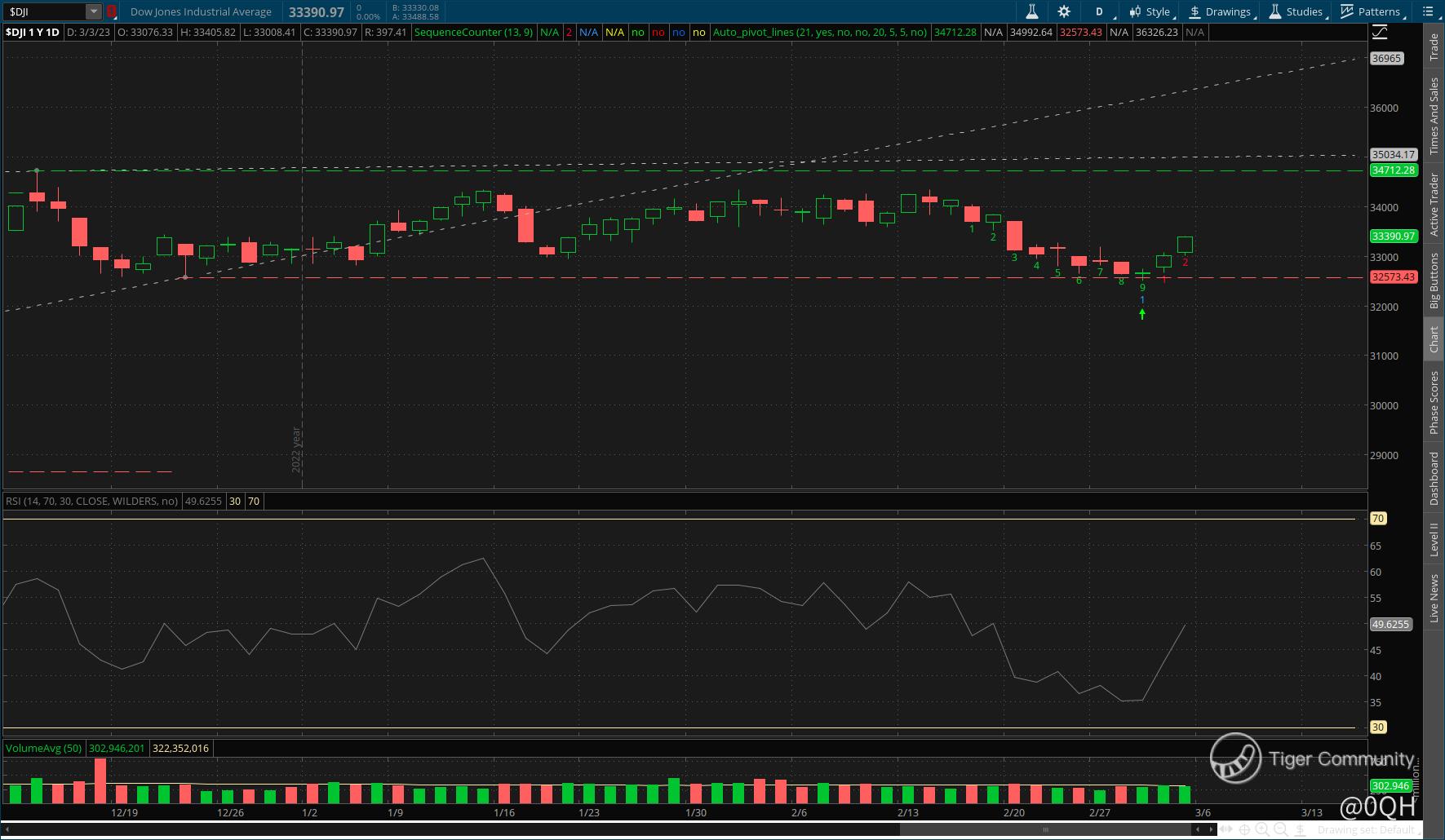1445x840 pixels.
Task: Click the $DJI 1 Y 1D chart title
Action: tap(33, 33)
